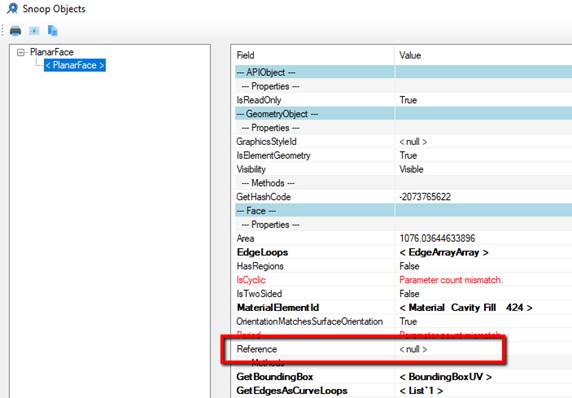Open the MaterialElementId field
This screenshot has height=398, width=572.
[x=278, y=308]
